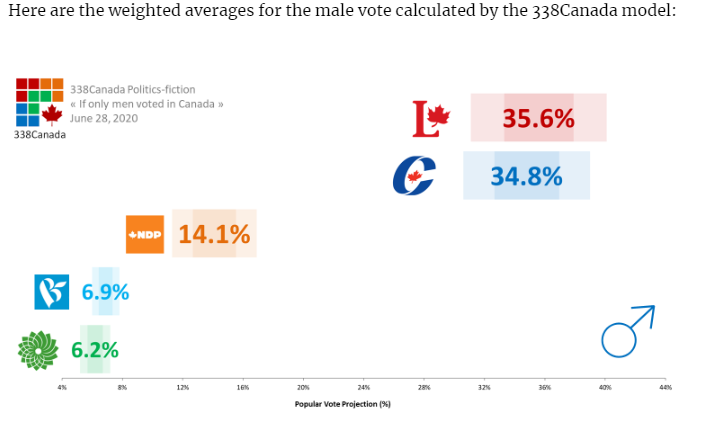Click the Bloc Québécois light blue logo
This screenshot has height=425, width=711.
(52, 292)
